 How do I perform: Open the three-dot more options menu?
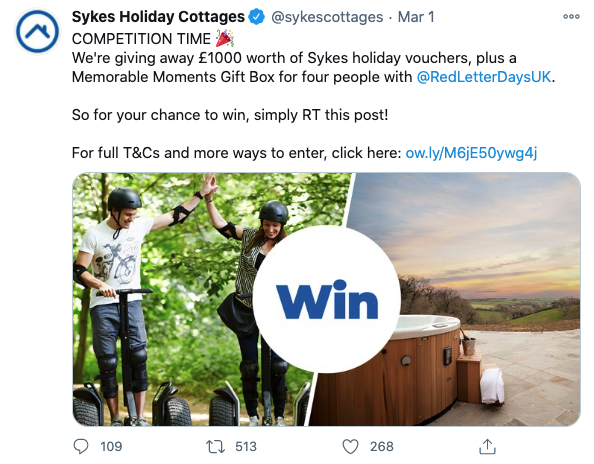571,17
